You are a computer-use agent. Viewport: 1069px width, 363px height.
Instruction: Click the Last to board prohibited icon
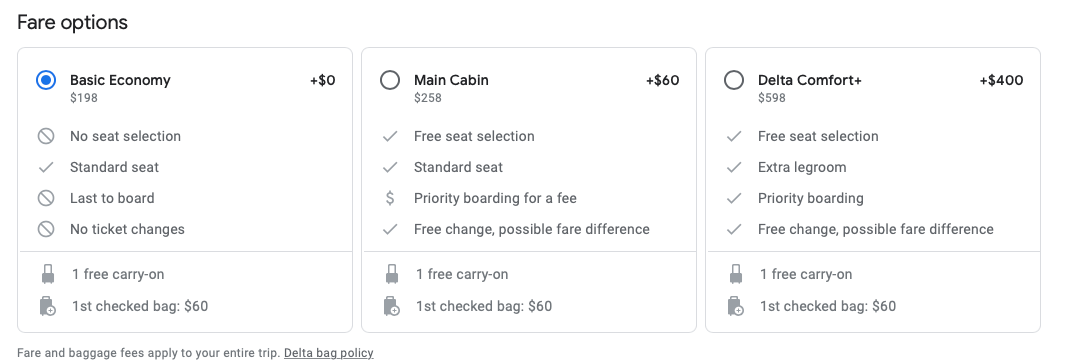(46, 199)
